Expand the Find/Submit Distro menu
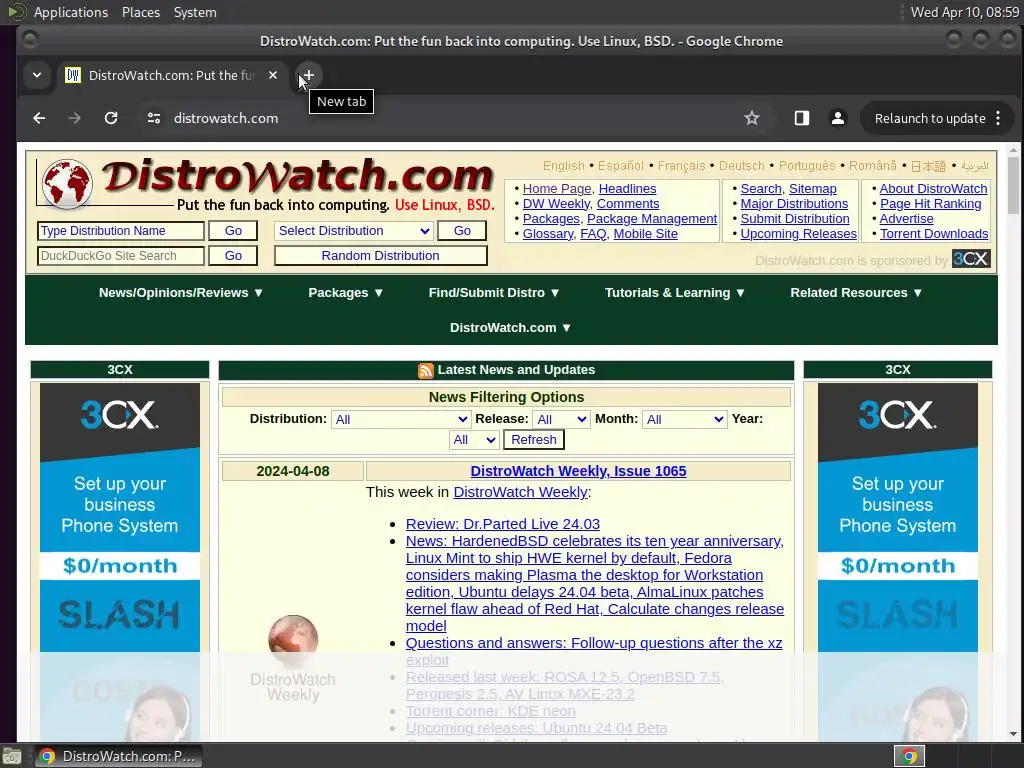1024x768 pixels. coord(494,293)
